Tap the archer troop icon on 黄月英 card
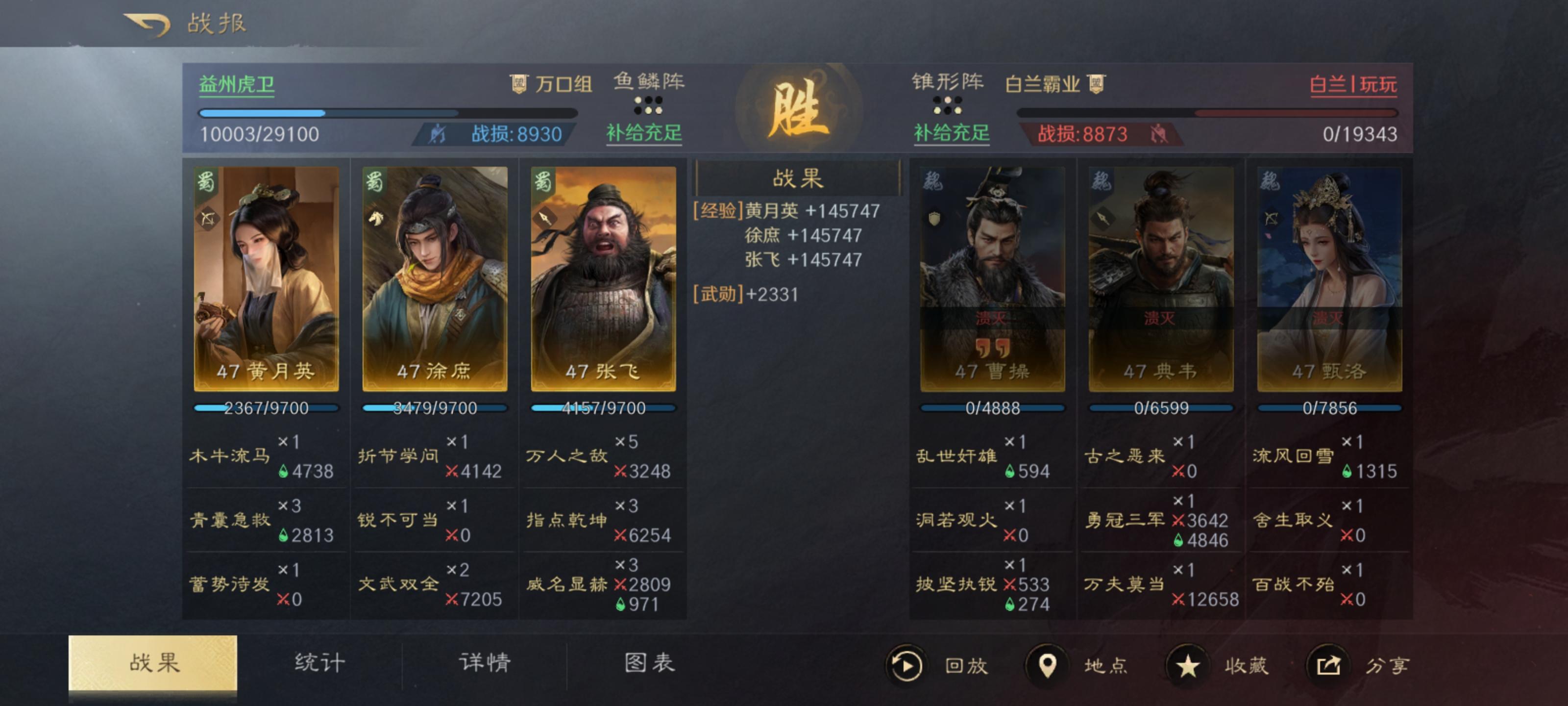1568x706 pixels. pyautogui.click(x=208, y=219)
